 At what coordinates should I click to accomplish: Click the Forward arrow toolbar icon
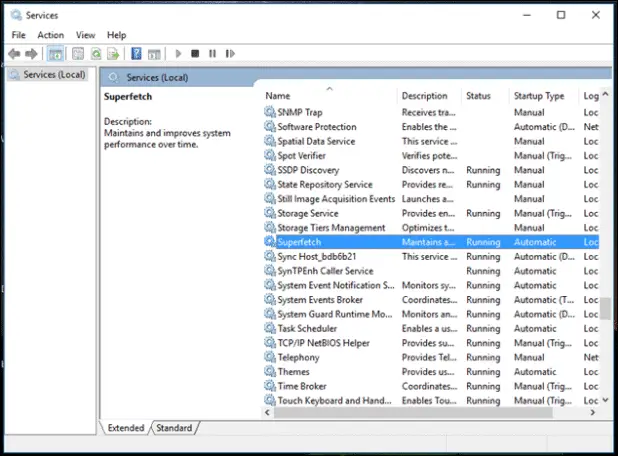pos(31,54)
